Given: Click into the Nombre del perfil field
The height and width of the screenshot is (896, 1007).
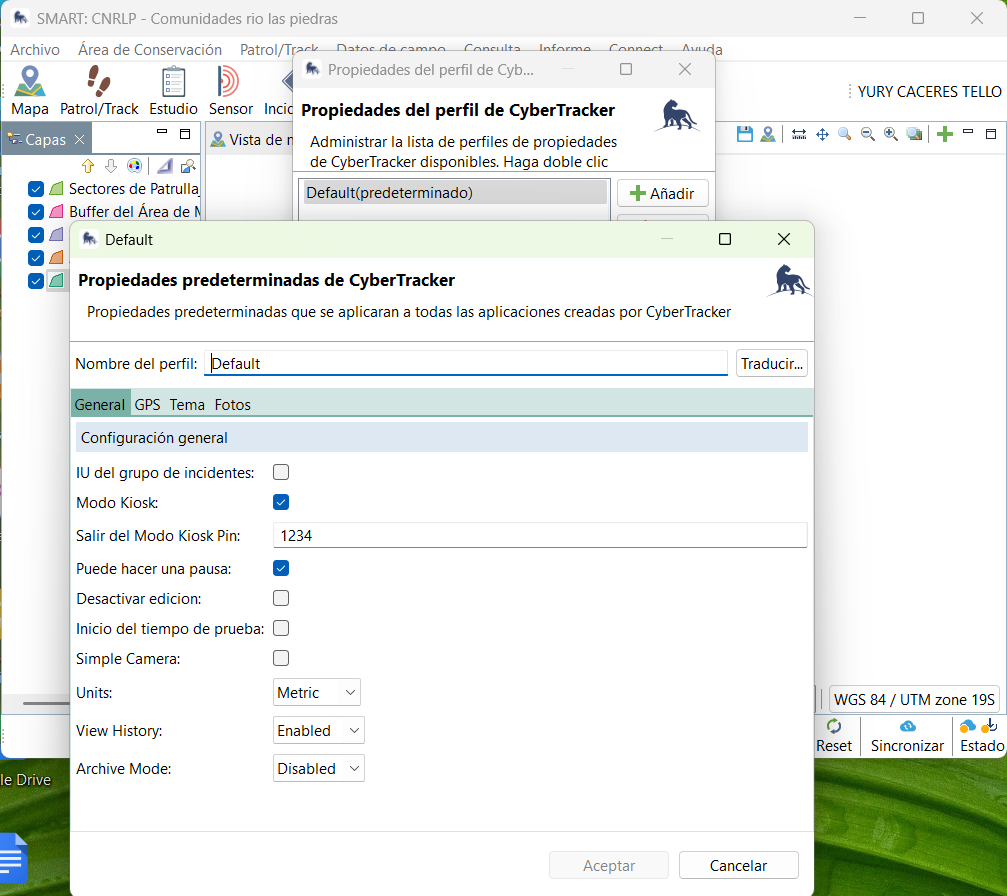Looking at the screenshot, I should point(466,363).
